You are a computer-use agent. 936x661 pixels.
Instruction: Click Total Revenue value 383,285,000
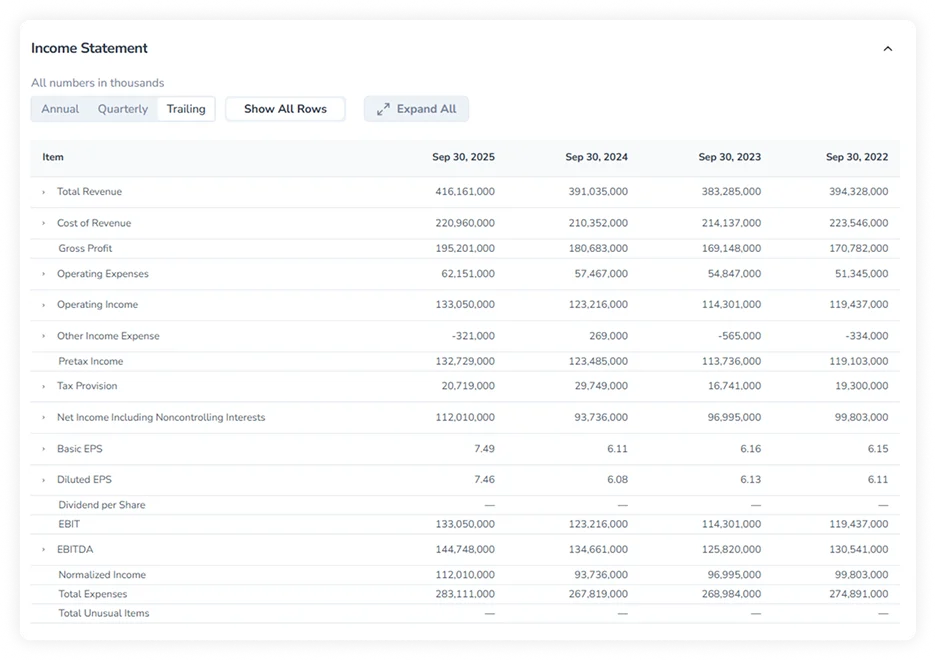(x=731, y=192)
